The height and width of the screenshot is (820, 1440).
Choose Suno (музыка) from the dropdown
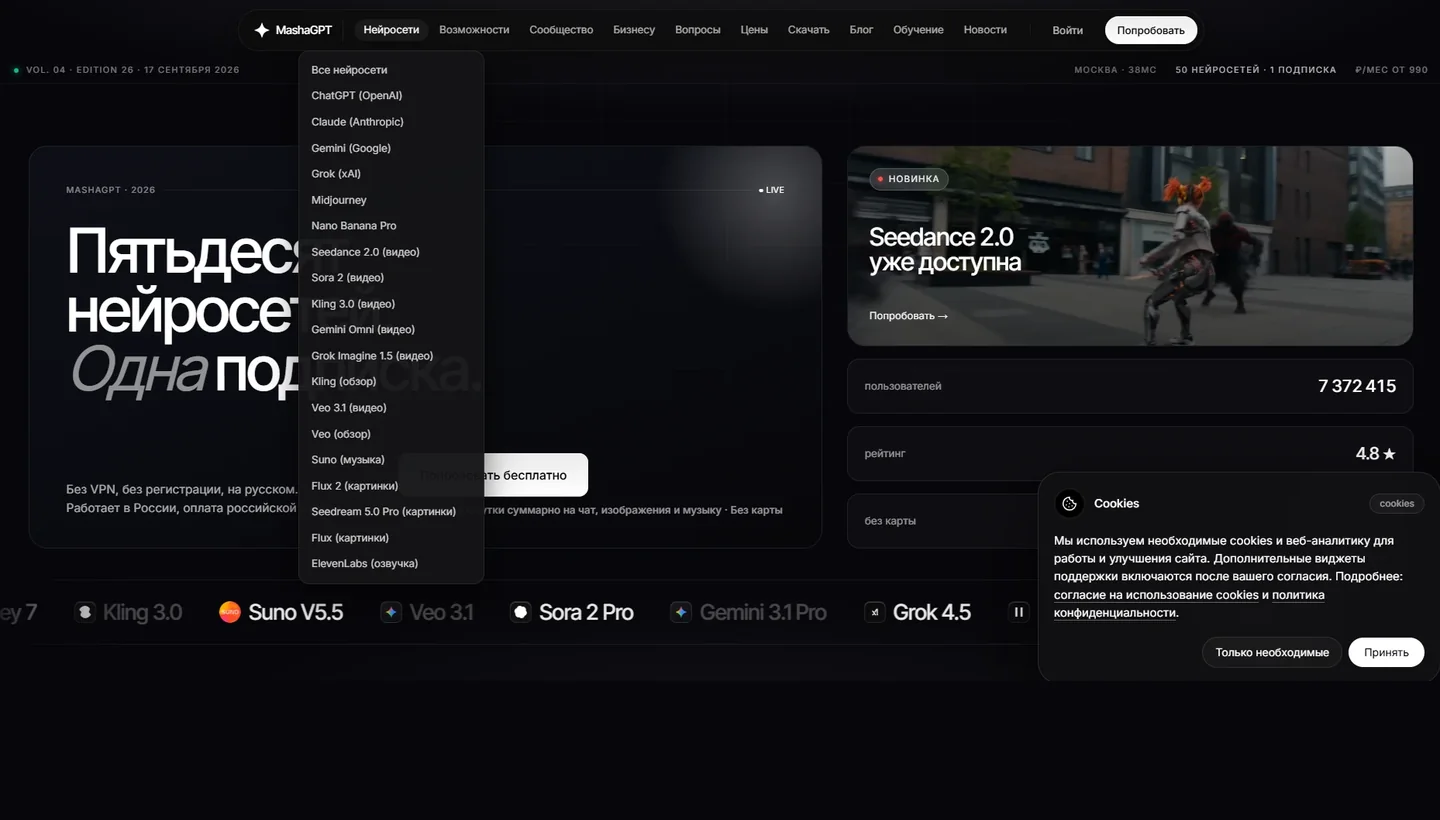point(391,460)
